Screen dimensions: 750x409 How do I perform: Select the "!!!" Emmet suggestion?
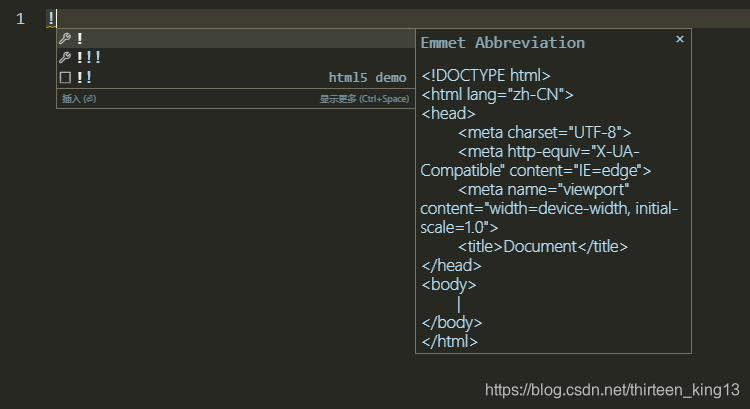click(x=236, y=57)
